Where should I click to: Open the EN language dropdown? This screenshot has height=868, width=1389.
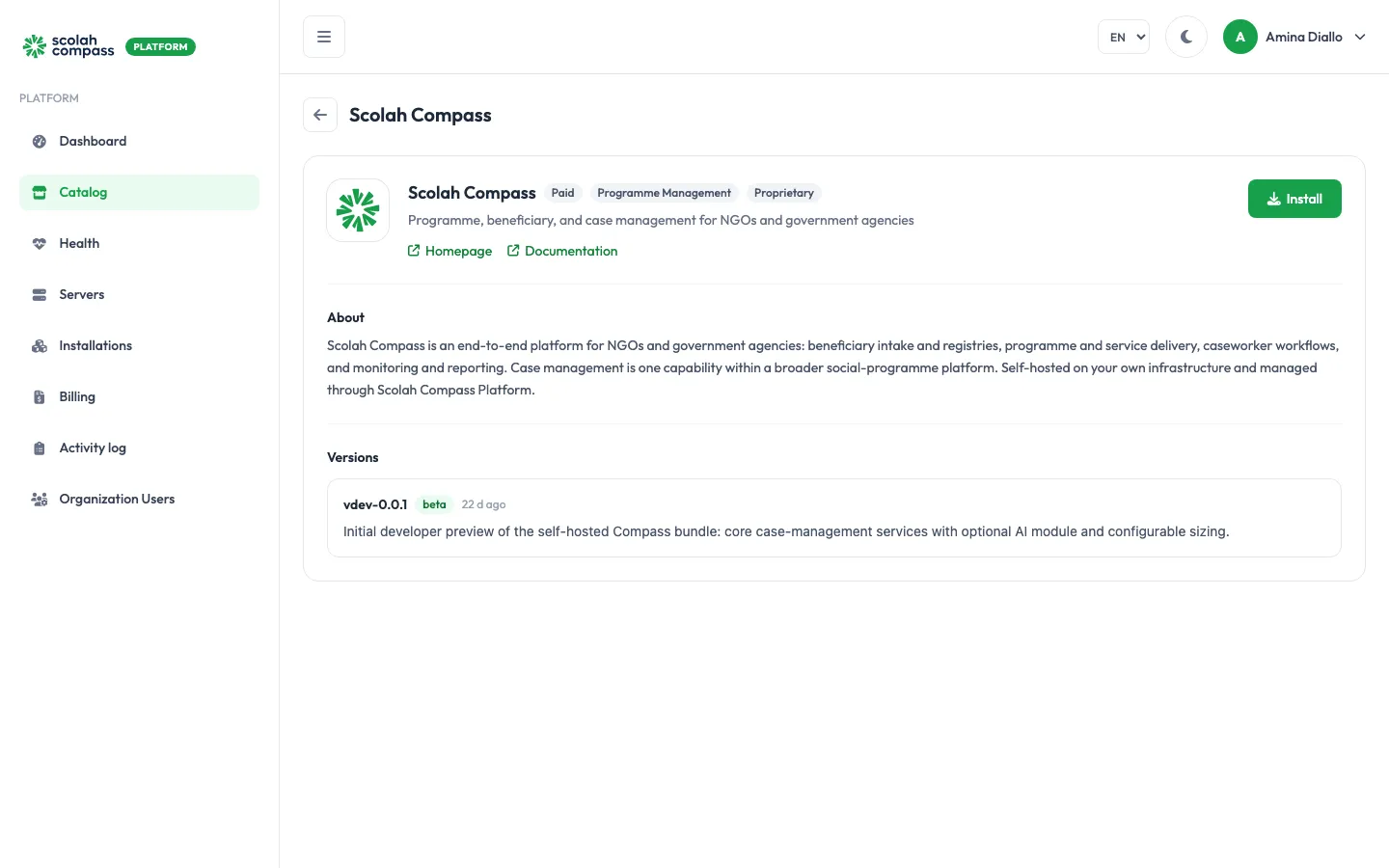1124,37
